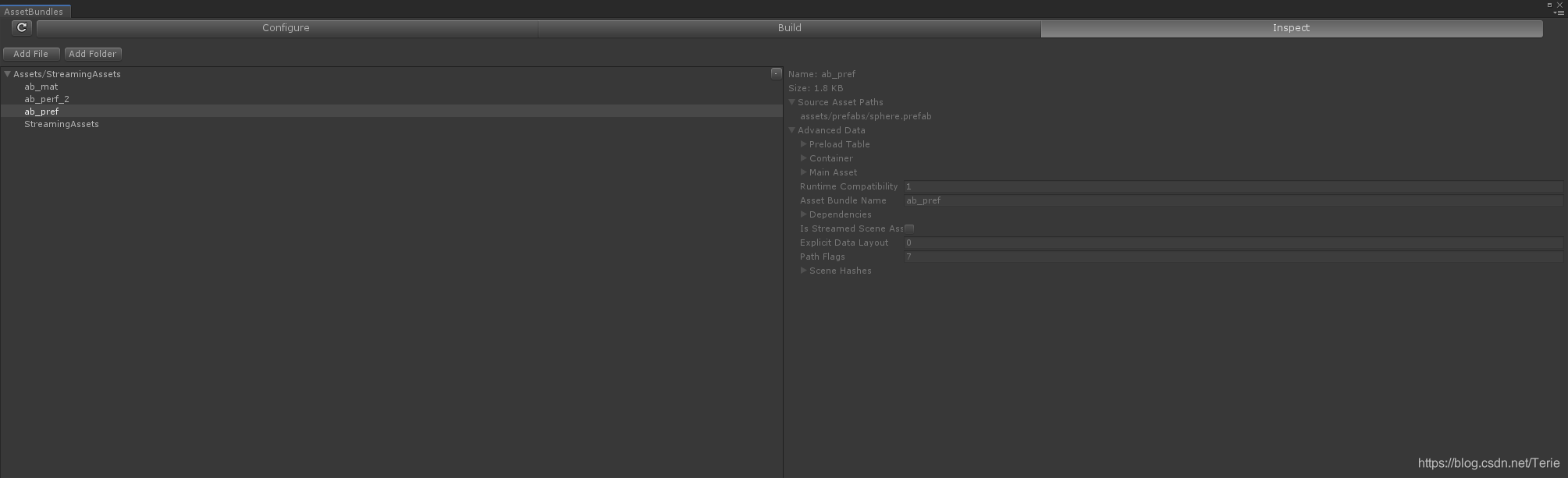1568x478 pixels.
Task: Expand the Dependencies foldout
Action: pos(803,214)
